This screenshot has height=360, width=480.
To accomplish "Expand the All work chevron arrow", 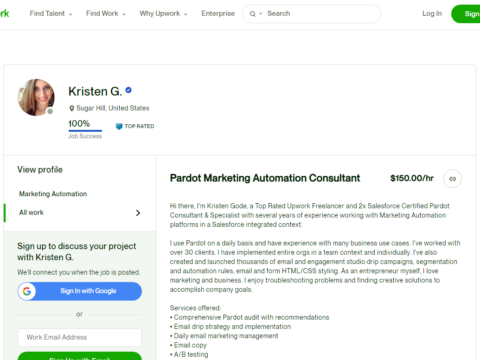I will click(138, 213).
